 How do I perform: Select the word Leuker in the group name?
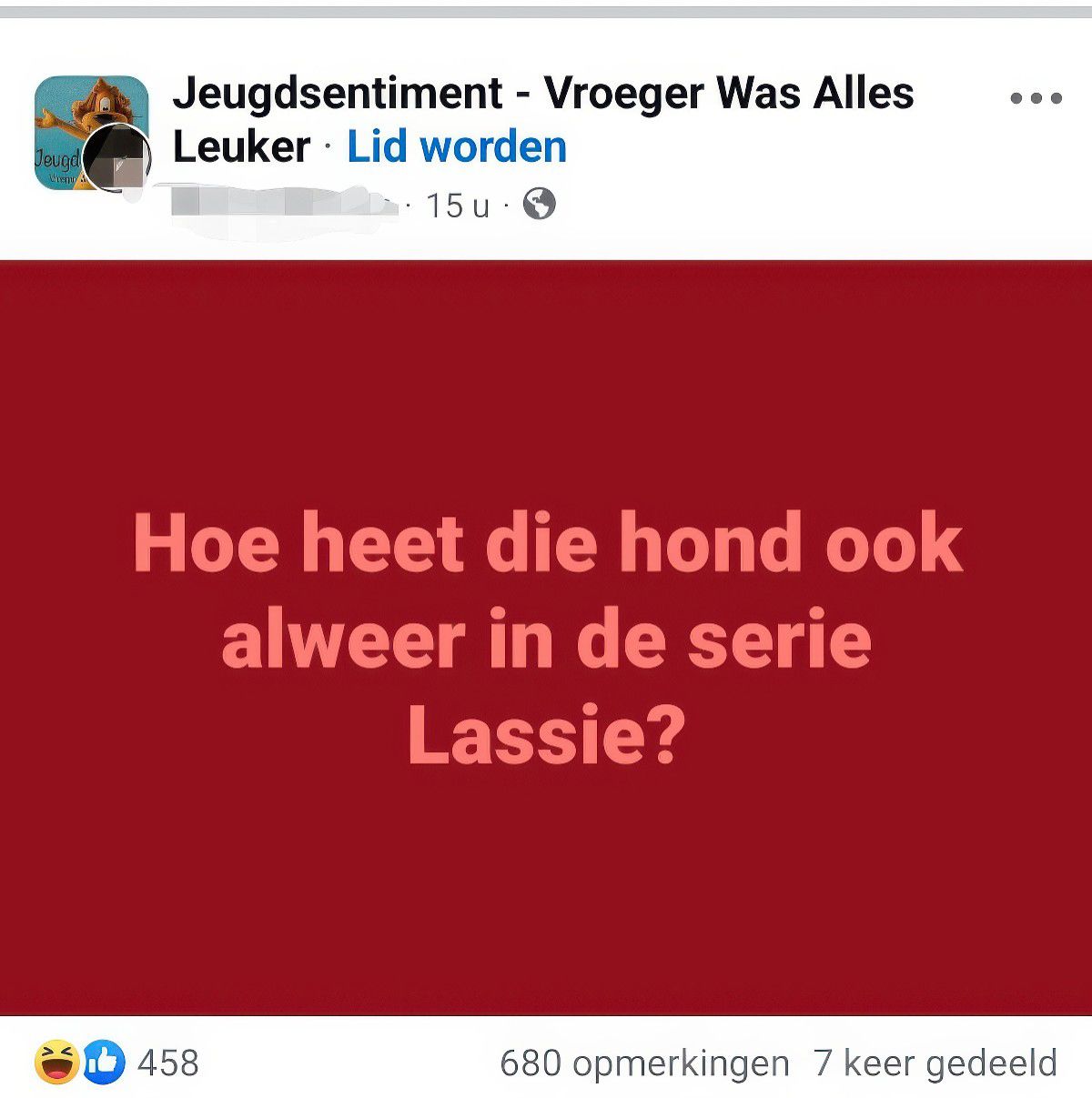pyautogui.click(x=241, y=147)
